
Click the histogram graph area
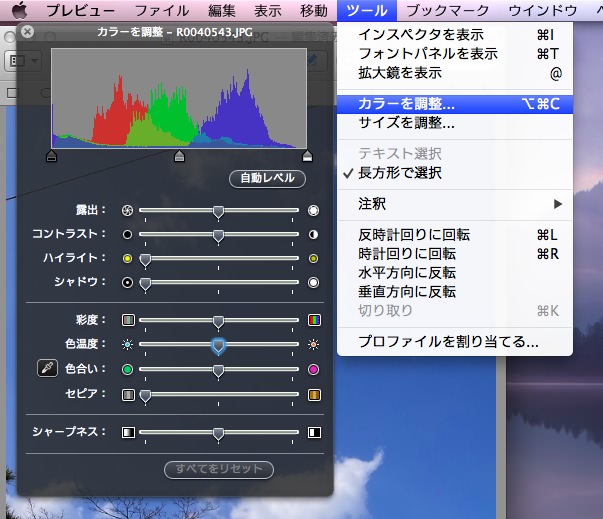click(x=179, y=98)
